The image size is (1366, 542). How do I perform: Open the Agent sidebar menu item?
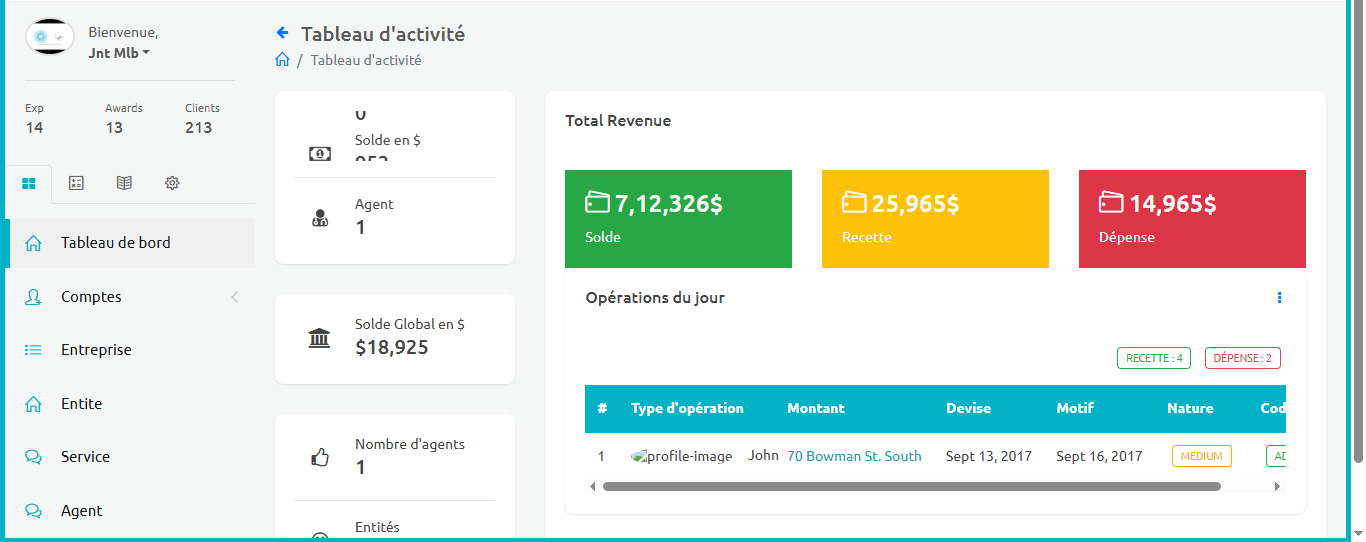click(81, 511)
